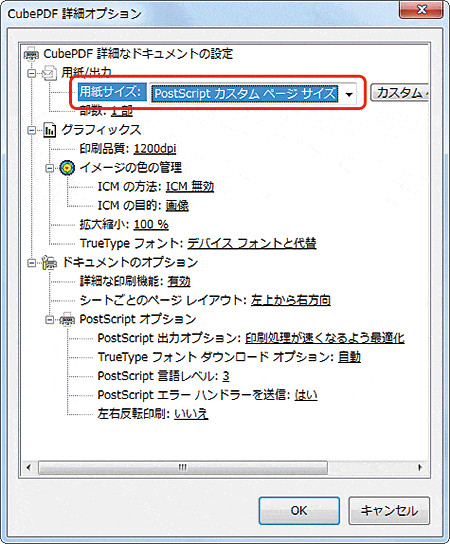
Task: Click the PostScript error handler value はい
Action: [x=306, y=395]
